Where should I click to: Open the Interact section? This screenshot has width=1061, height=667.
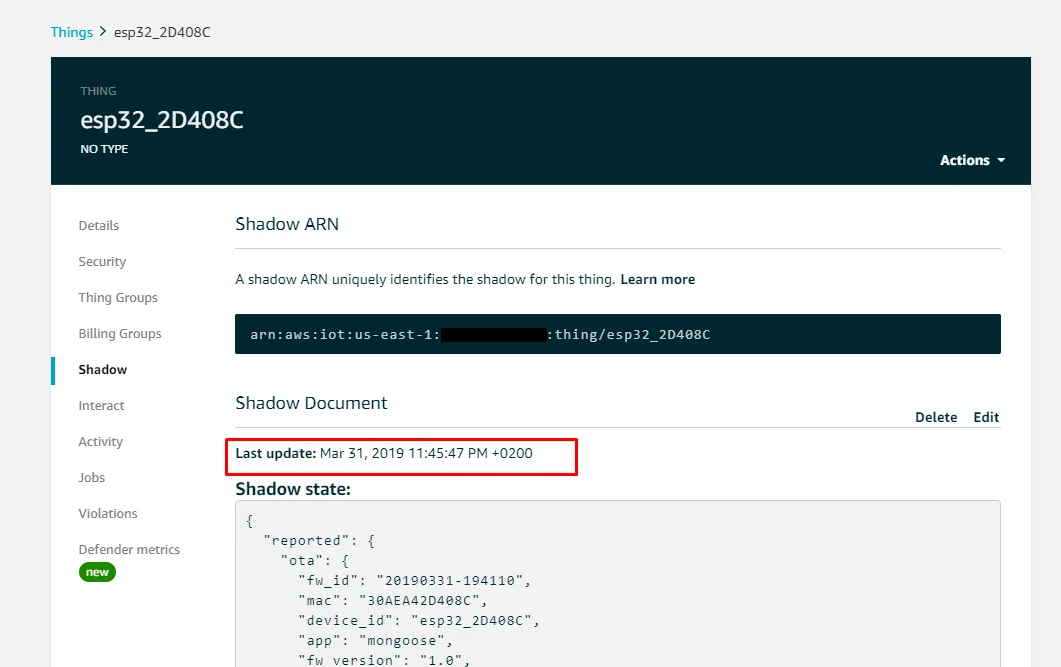tap(102, 406)
